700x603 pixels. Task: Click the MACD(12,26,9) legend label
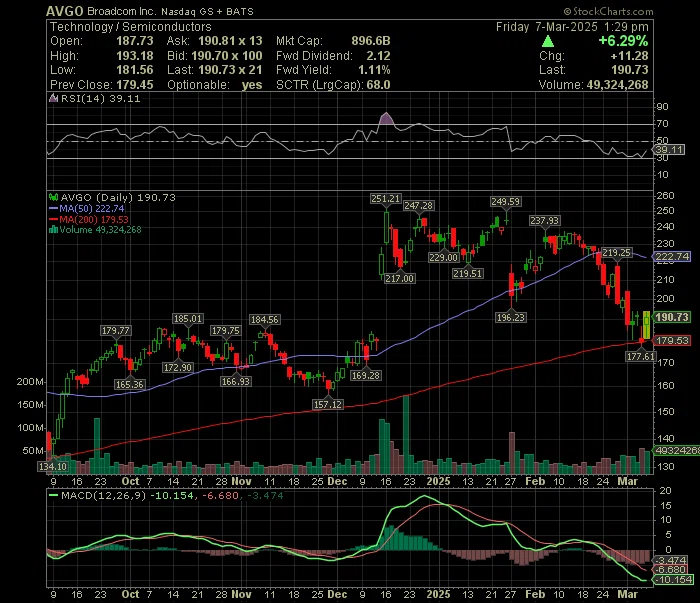pos(103,495)
